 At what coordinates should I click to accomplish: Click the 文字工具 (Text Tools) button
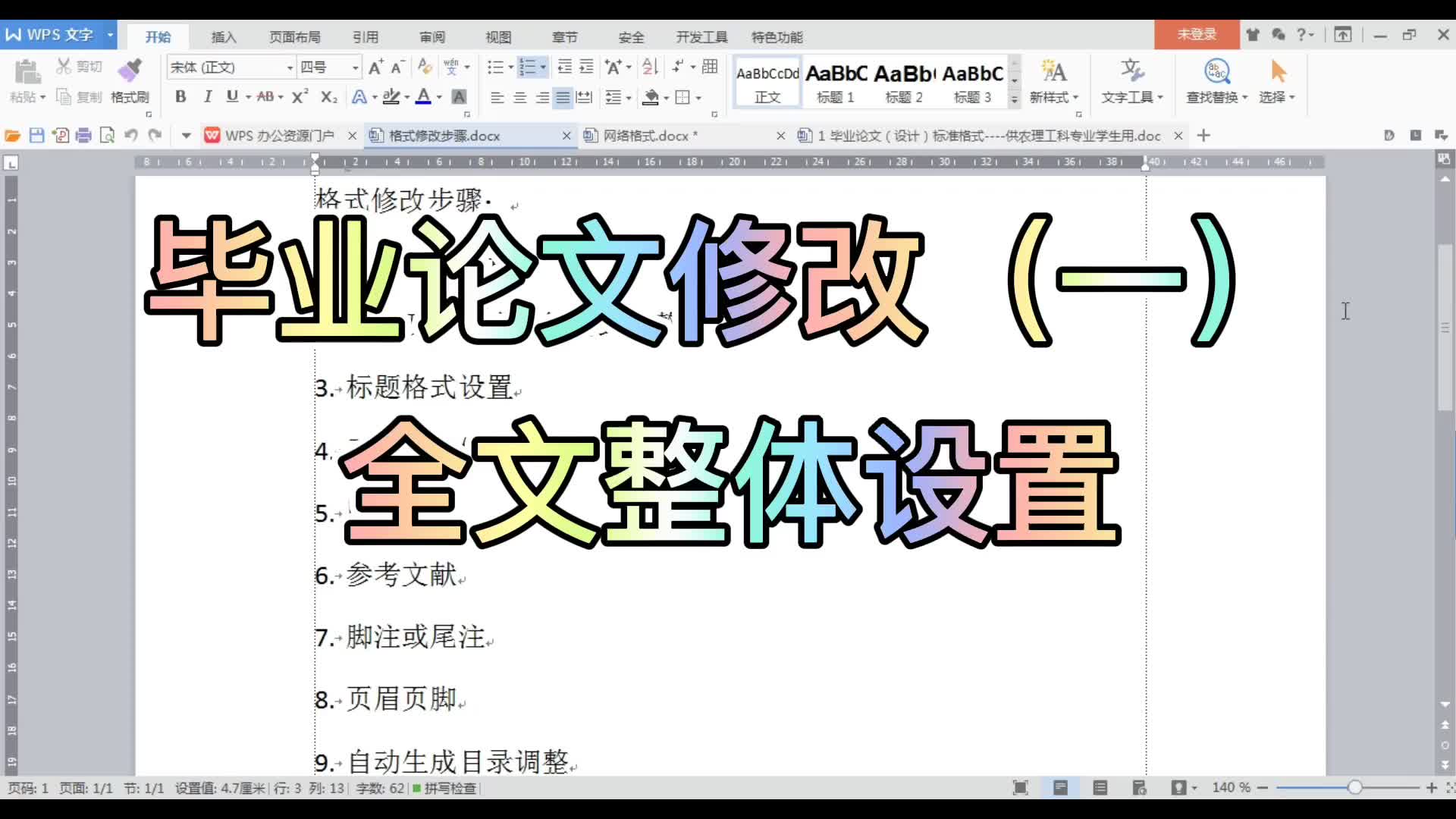pos(1132,81)
